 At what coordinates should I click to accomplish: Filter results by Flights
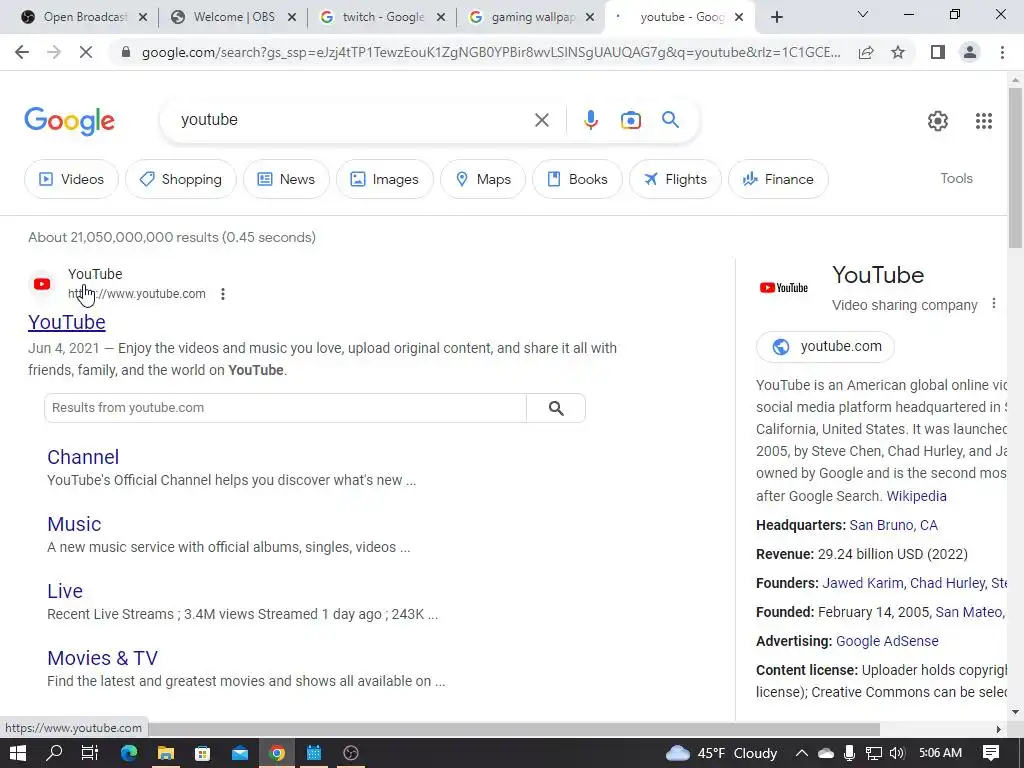675,179
